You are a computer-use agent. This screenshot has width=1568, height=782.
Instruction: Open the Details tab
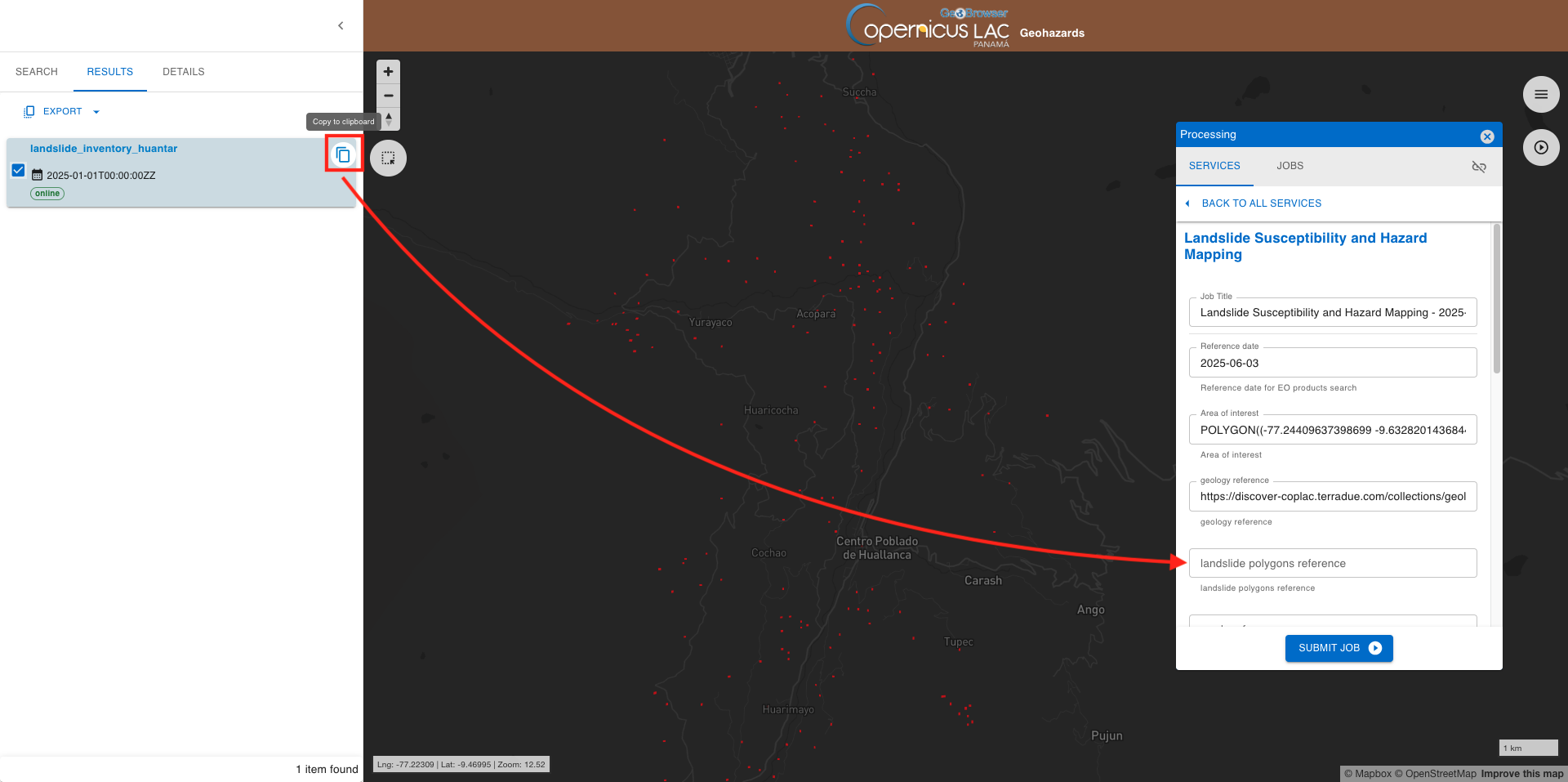click(183, 72)
